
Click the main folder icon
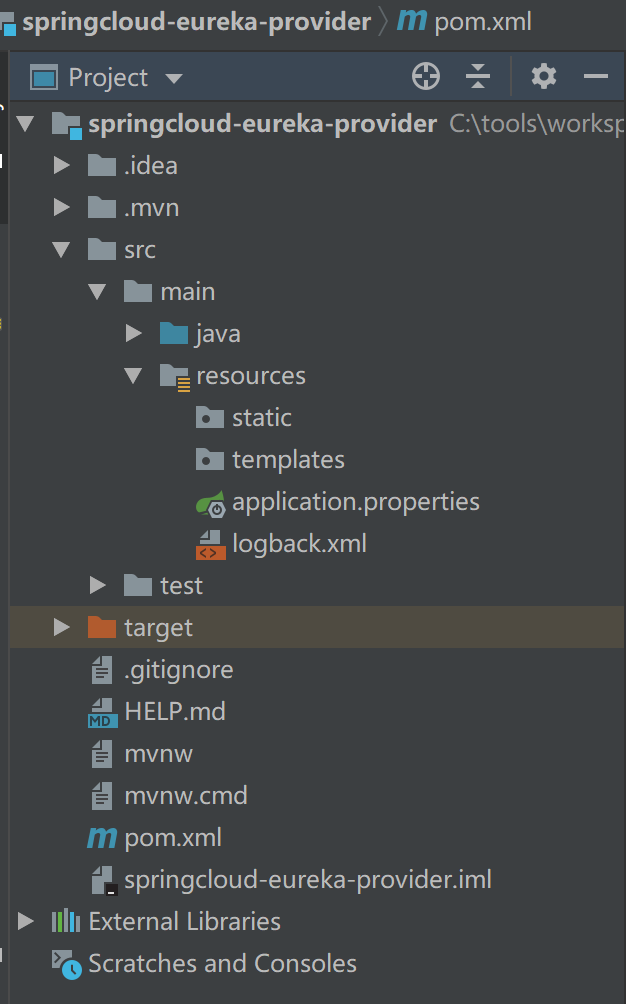(138, 291)
